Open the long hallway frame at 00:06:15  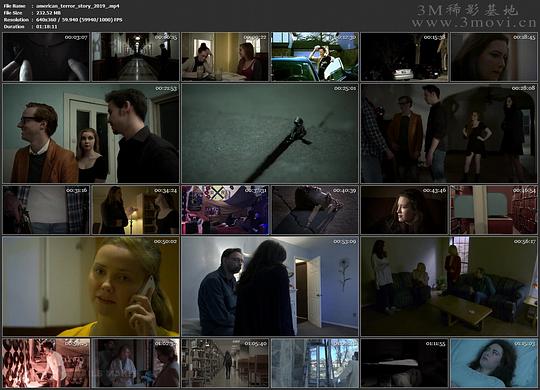point(136,57)
